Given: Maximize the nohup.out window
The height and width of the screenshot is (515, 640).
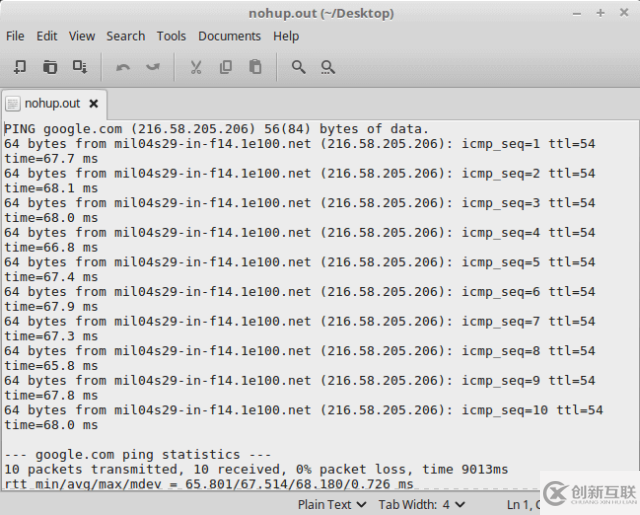Looking at the screenshot, I should [600, 13].
